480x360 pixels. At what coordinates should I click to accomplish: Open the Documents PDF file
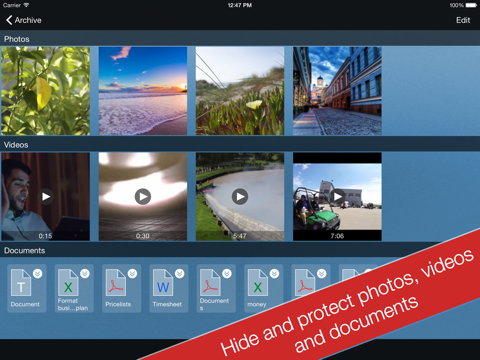pos(216,288)
